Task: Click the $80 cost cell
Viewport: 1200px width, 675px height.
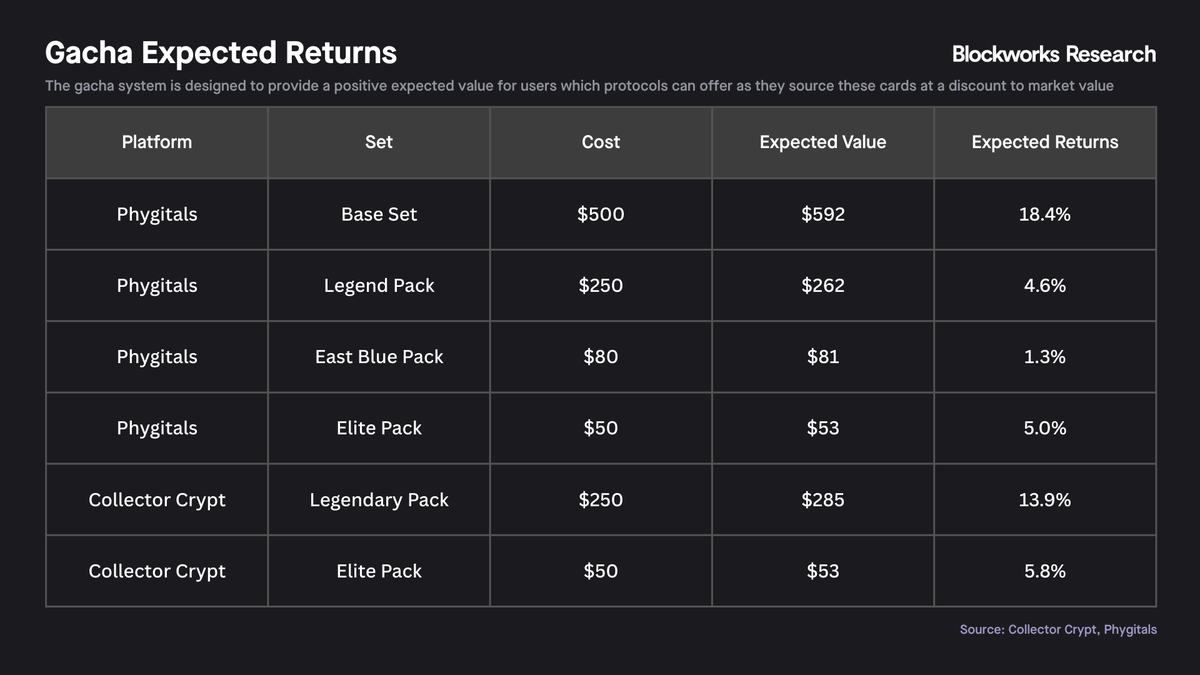Action: point(601,357)
